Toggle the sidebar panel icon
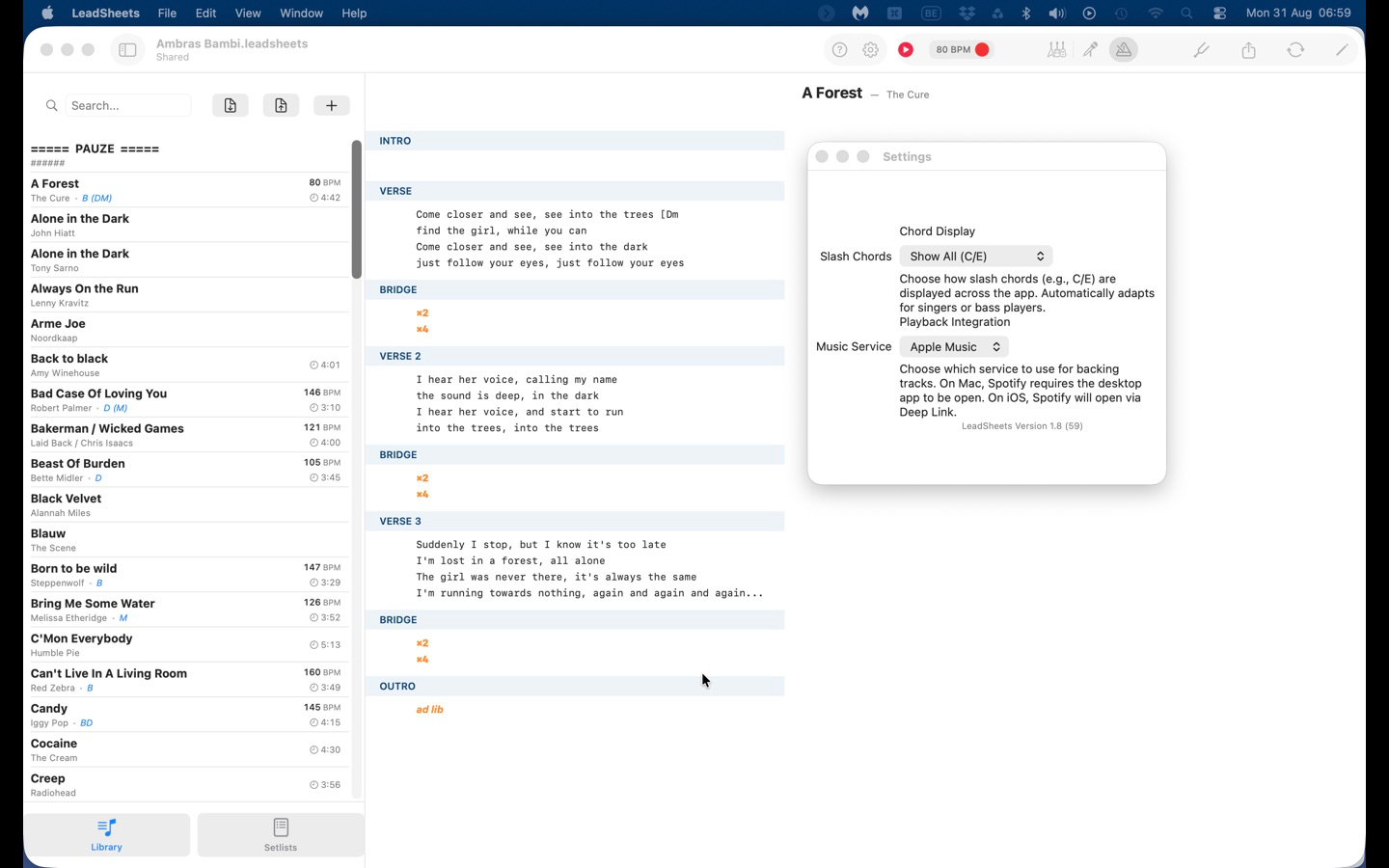Screen dimensions: 1389x868 tap(127, 50)
